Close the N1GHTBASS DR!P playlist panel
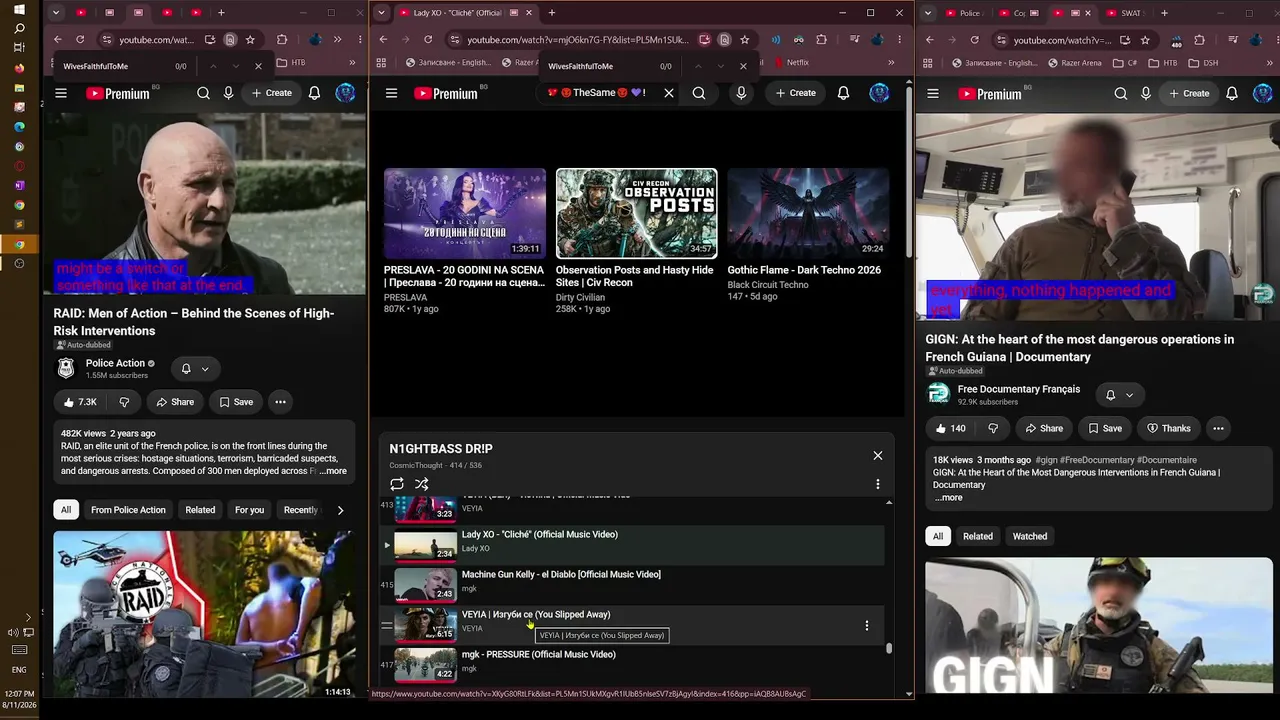 tap(878, 456)
